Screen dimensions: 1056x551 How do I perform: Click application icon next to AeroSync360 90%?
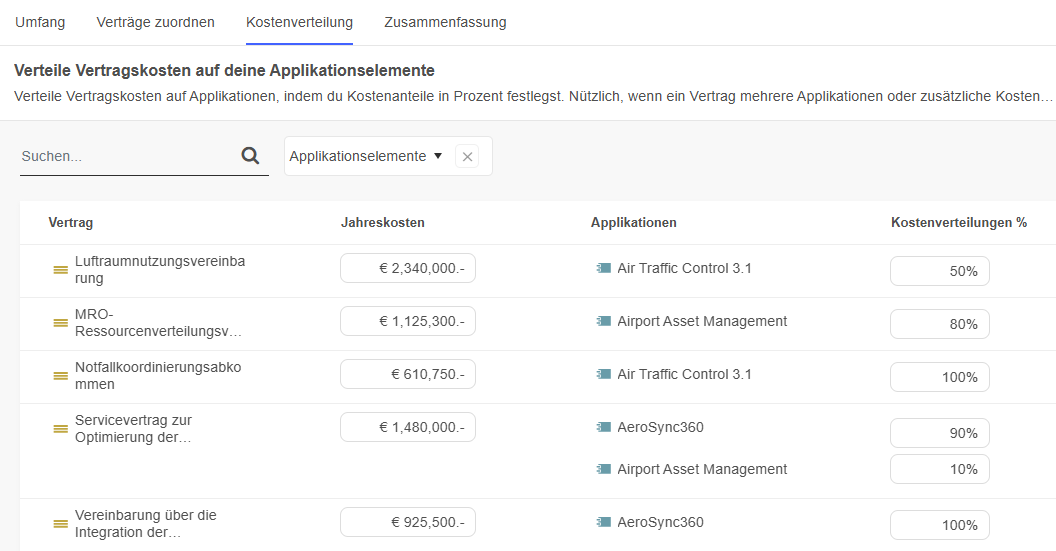coord(603,427)
